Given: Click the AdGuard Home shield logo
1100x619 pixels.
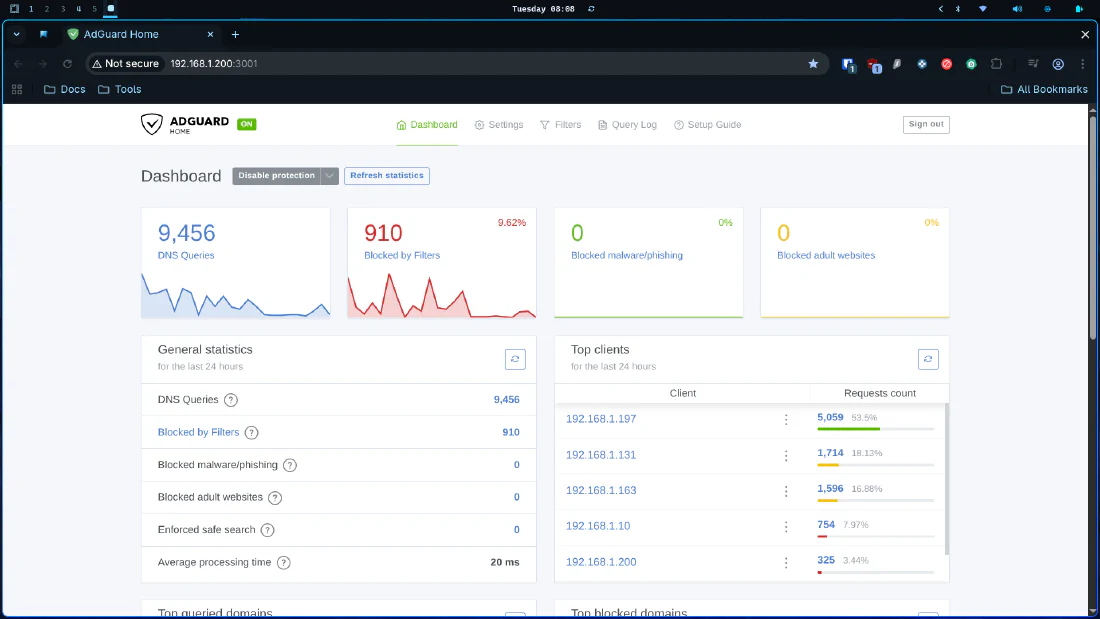Looking at the screenshot, I should click(x=152, y=124).
